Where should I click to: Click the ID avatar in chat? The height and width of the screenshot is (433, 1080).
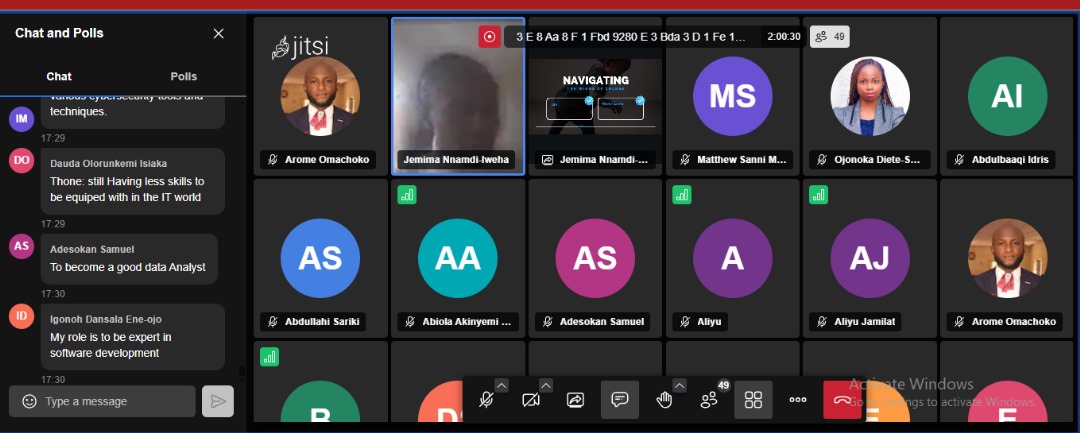(x=21, y=316)
